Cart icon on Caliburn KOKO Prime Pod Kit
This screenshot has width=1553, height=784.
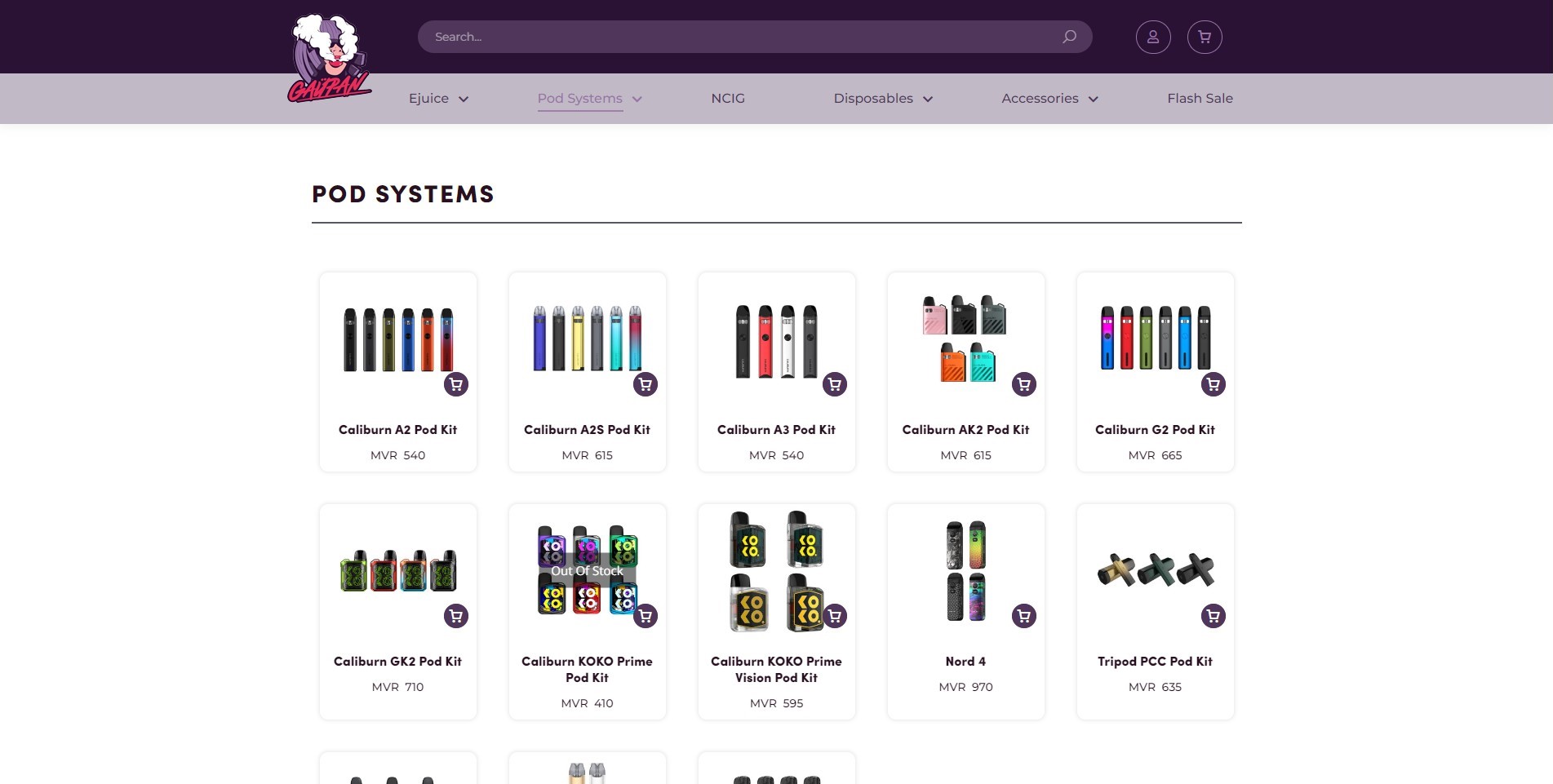click(646, 616)
